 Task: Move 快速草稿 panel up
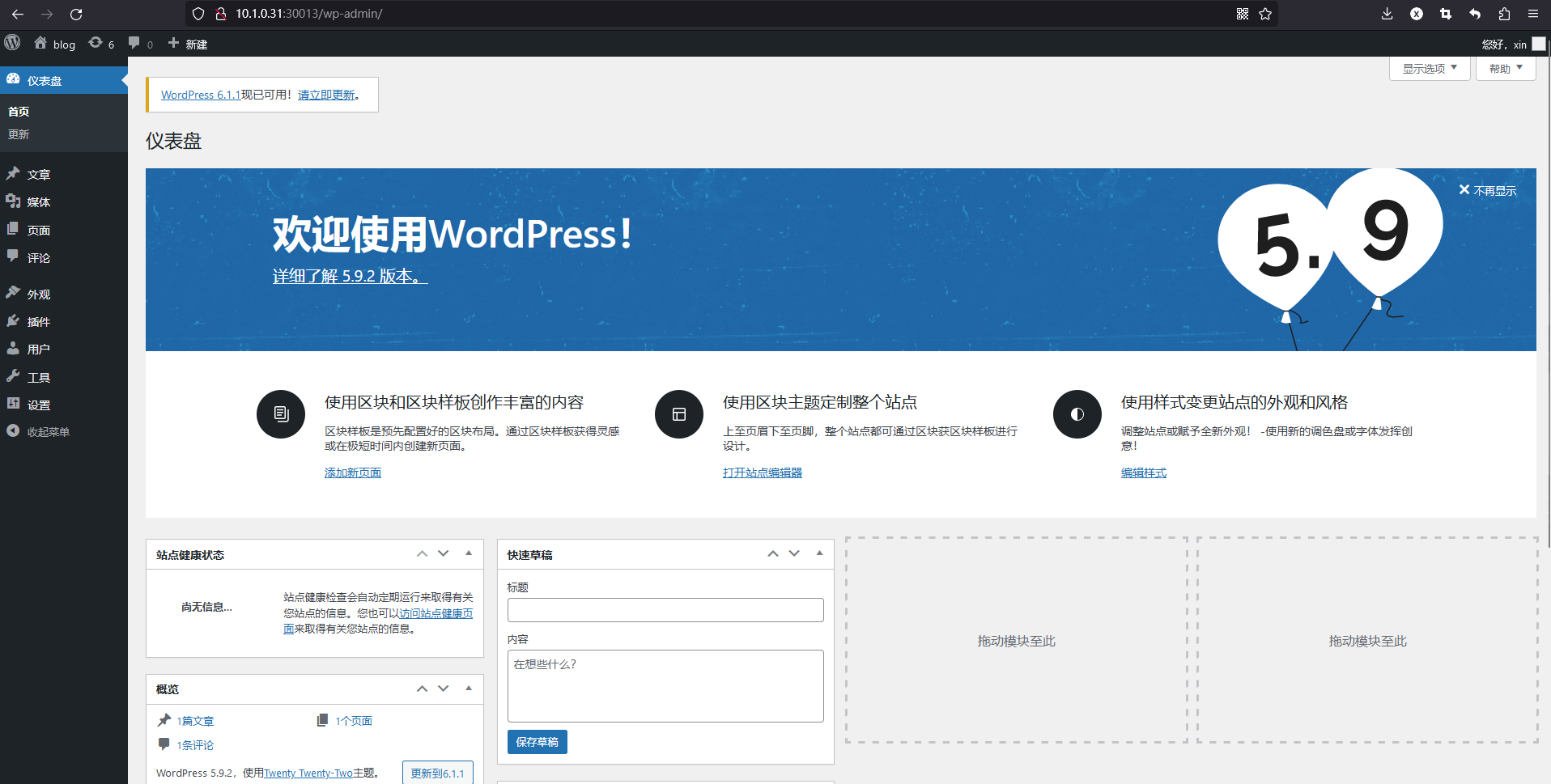pyautogui.click(x=773, y=553)
